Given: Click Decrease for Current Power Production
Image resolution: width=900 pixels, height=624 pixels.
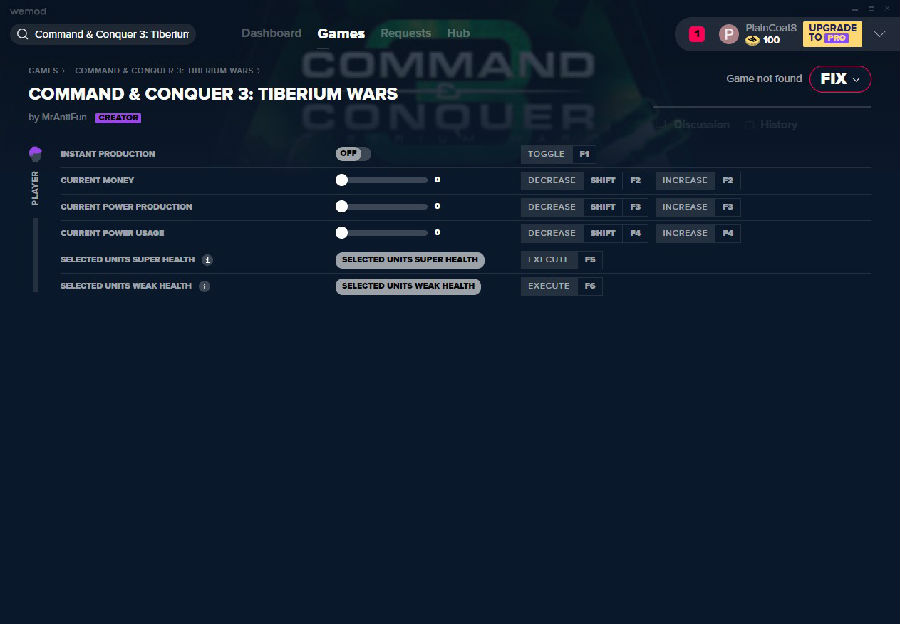Looking at the screenshot, I should 552,207.
